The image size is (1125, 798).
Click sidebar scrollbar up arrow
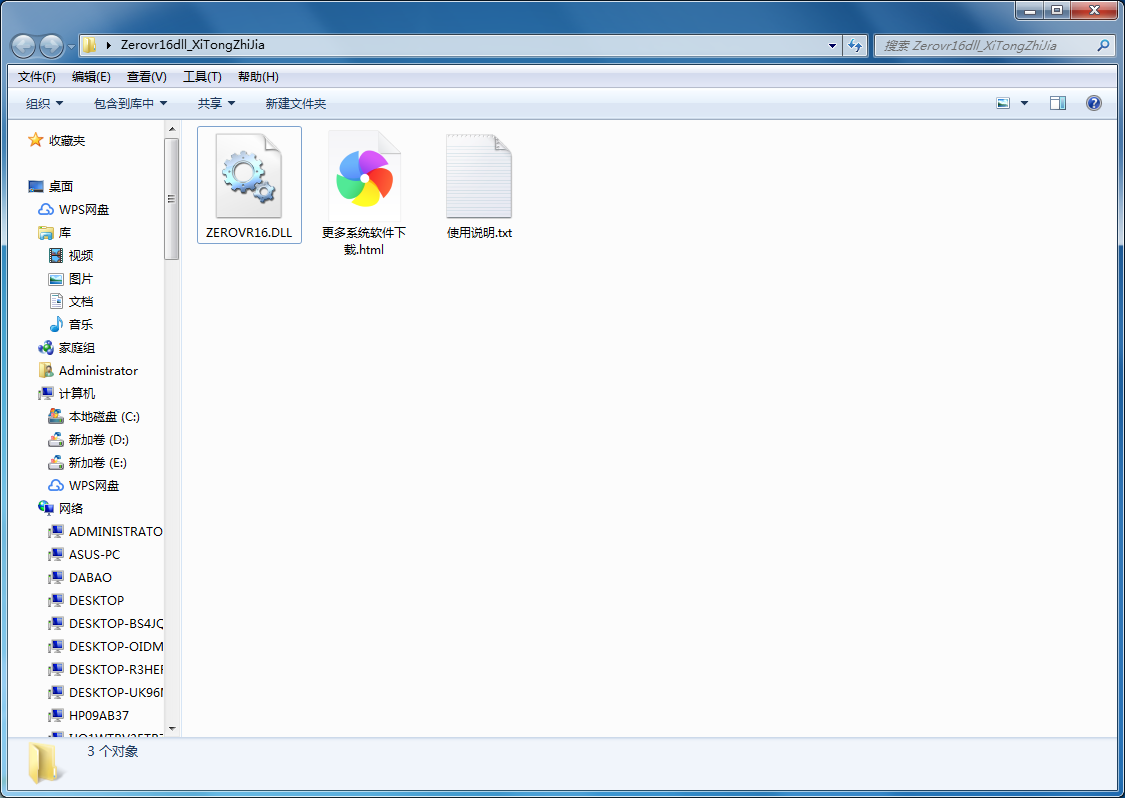pos(171,129)
